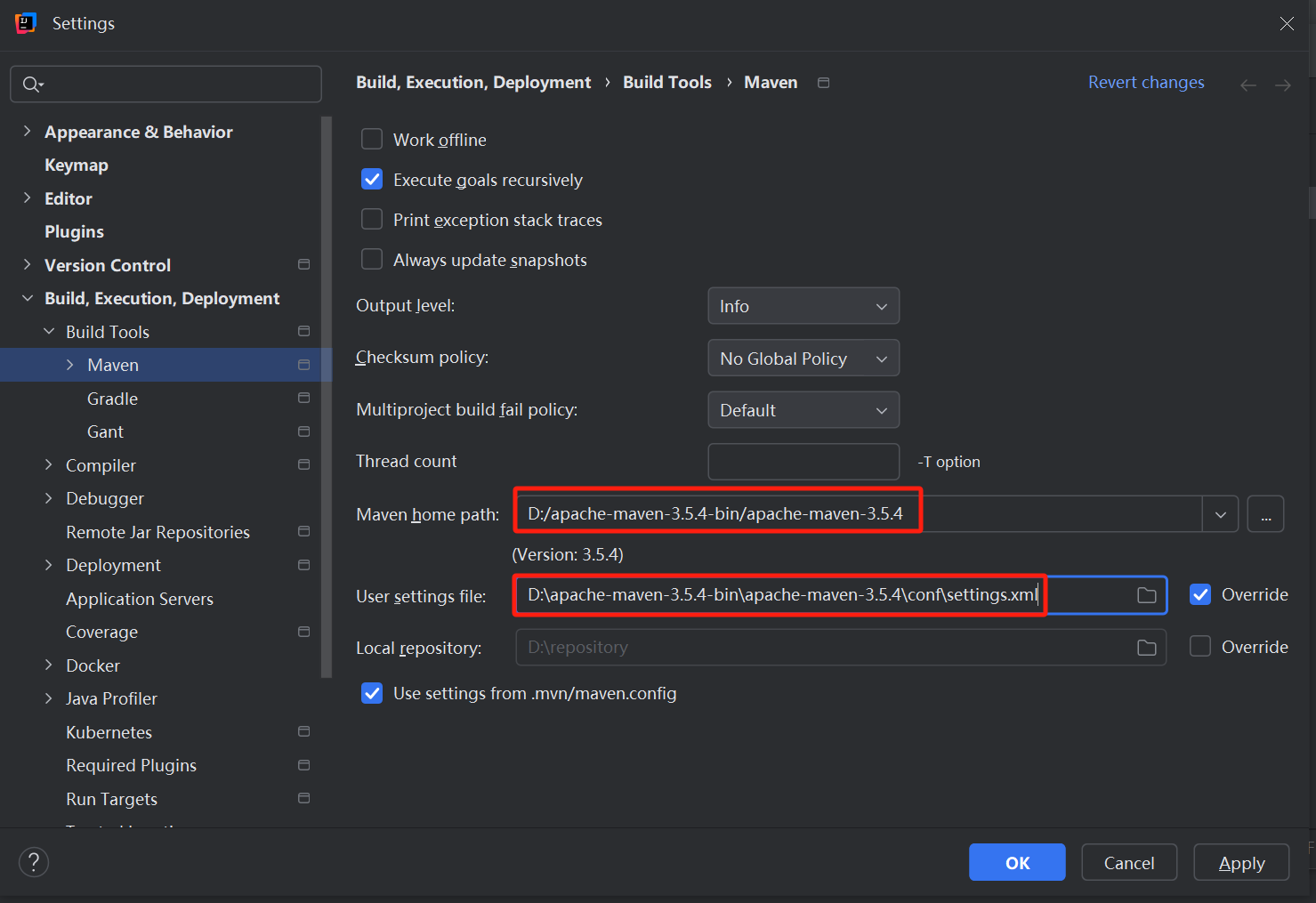
Task: Enable Work offline checkbox
Action: 372,140
